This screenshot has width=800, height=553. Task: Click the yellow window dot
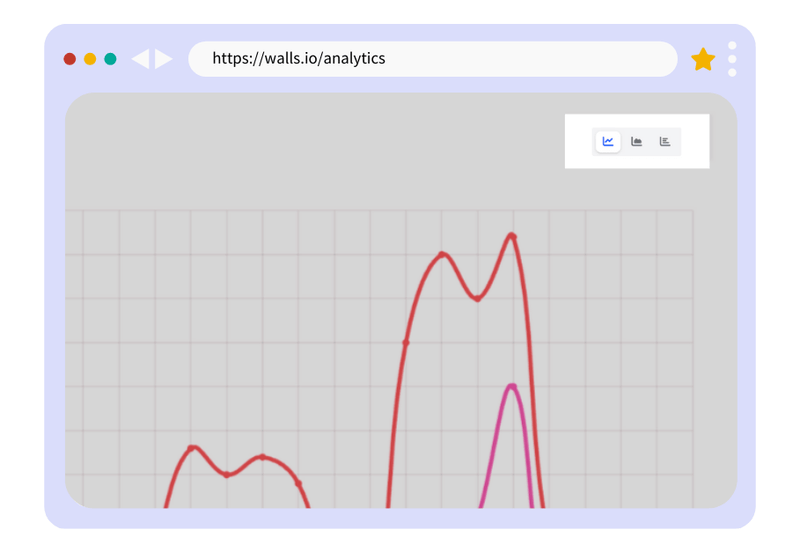point(90,59)
